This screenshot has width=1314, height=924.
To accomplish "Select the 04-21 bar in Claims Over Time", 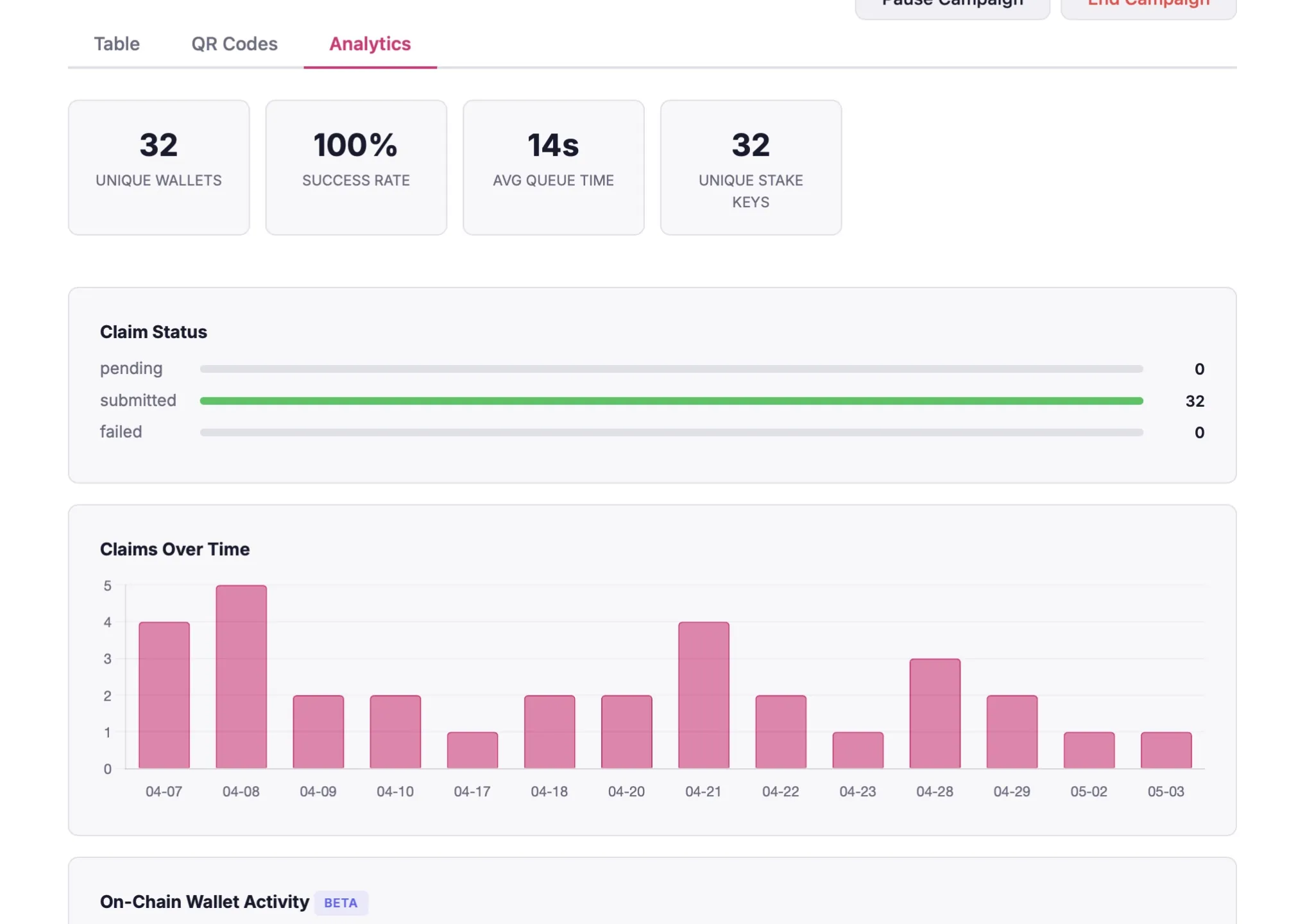I will (x=704, y=695).
